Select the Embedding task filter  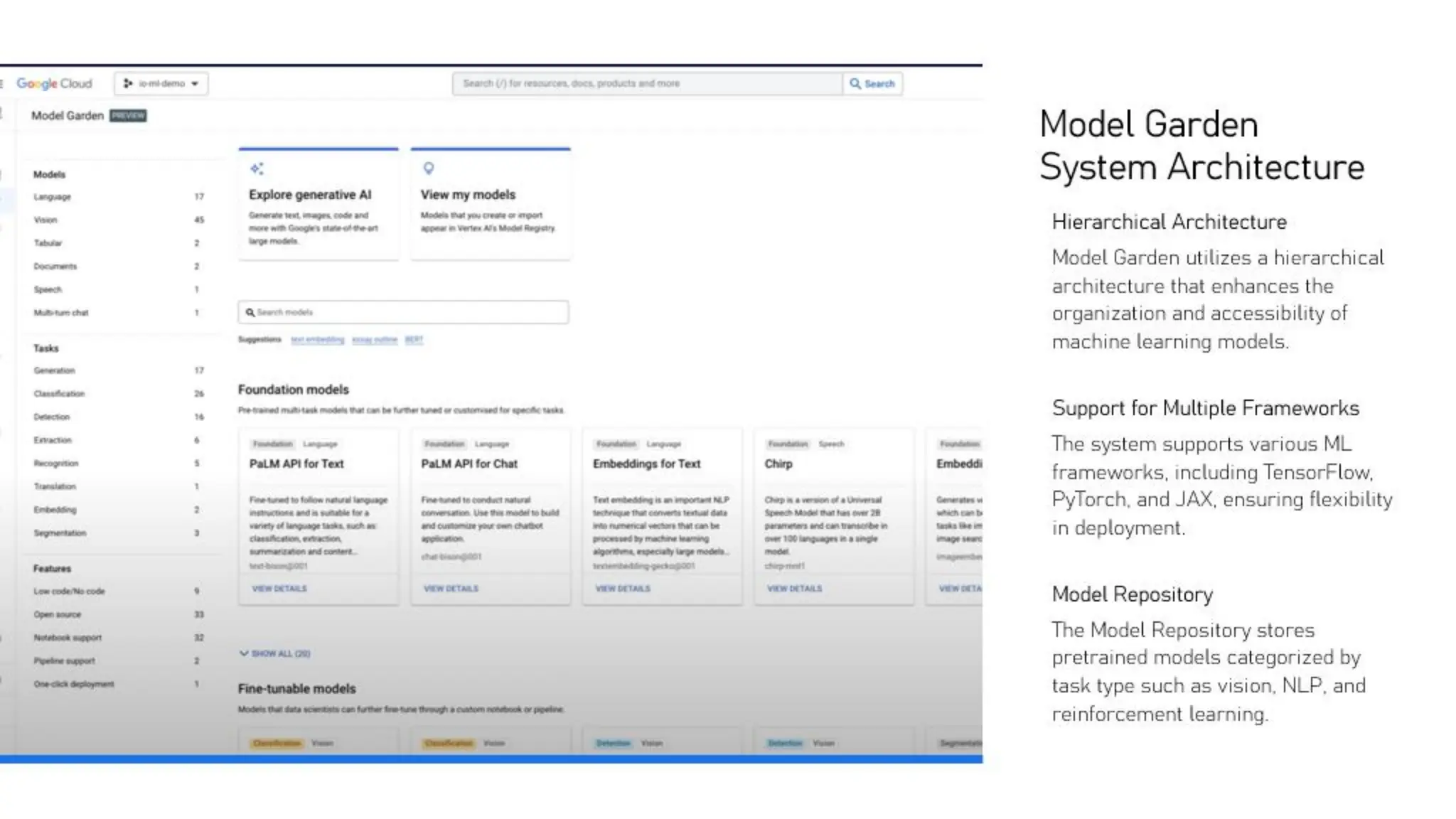118,510
